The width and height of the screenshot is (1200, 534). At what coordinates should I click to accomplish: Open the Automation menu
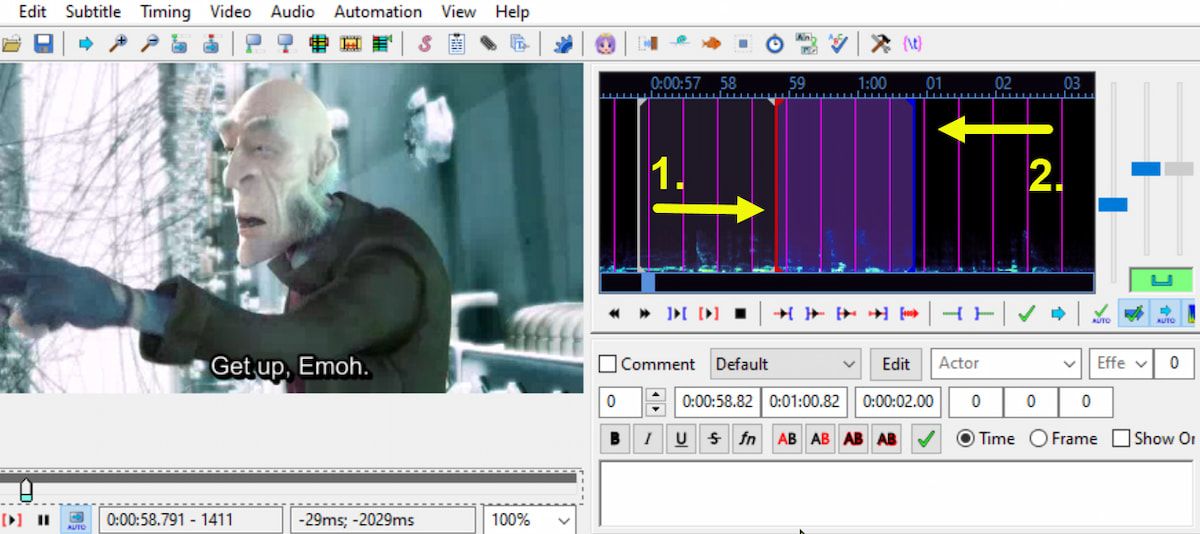point(378,12)
